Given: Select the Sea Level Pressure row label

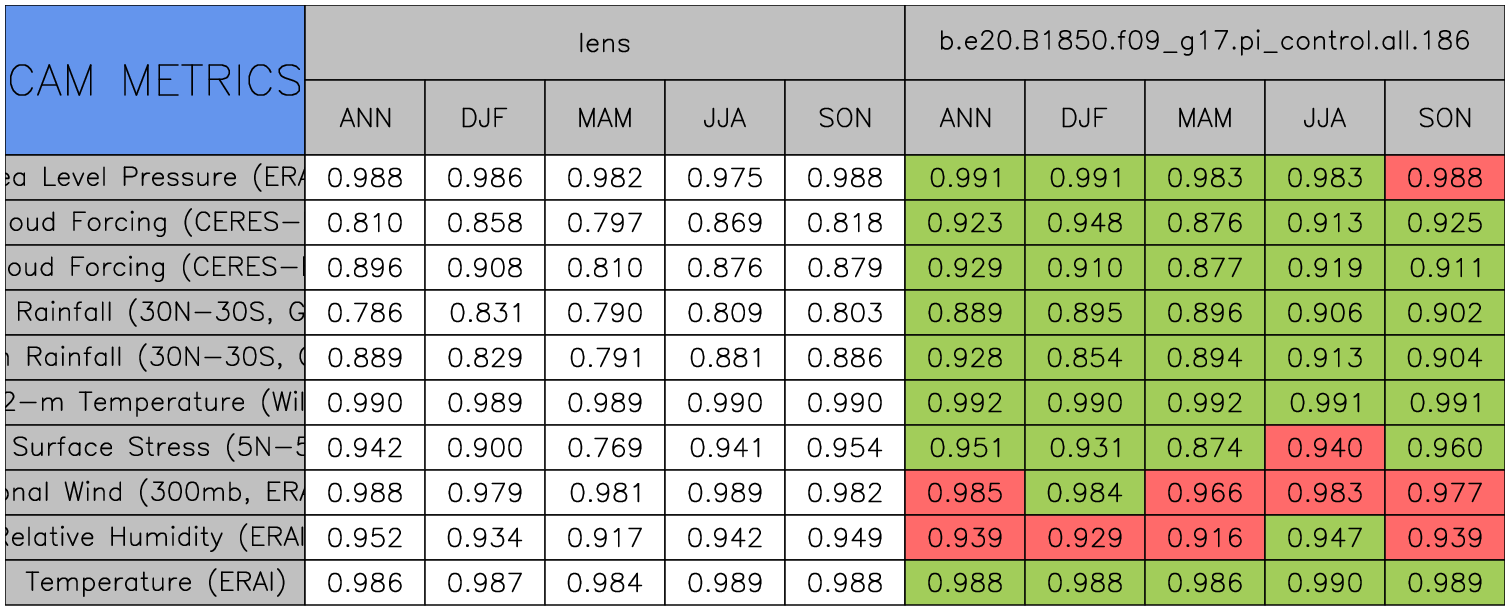Looking at the screenshot, I should (x=155, y=178).
